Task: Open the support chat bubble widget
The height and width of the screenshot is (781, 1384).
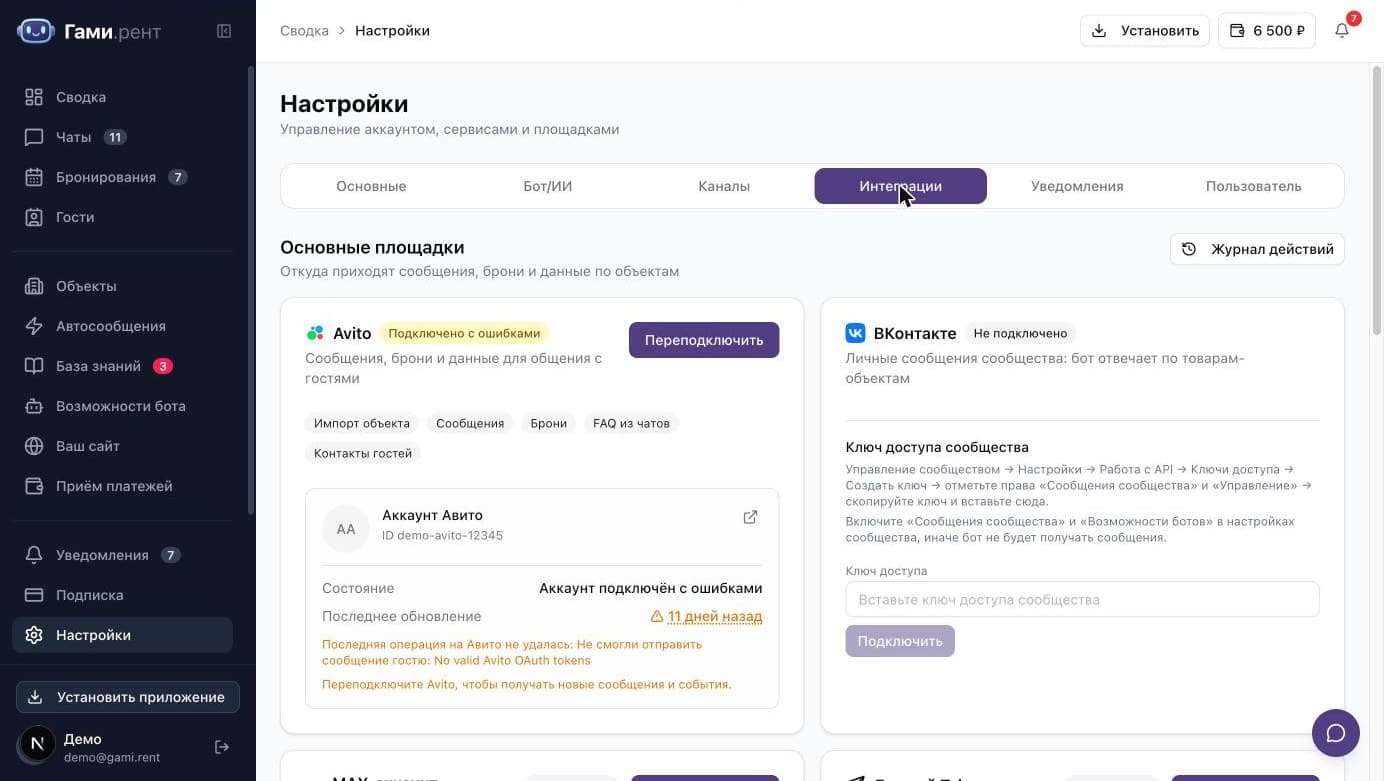Action: pos(1336,733)
